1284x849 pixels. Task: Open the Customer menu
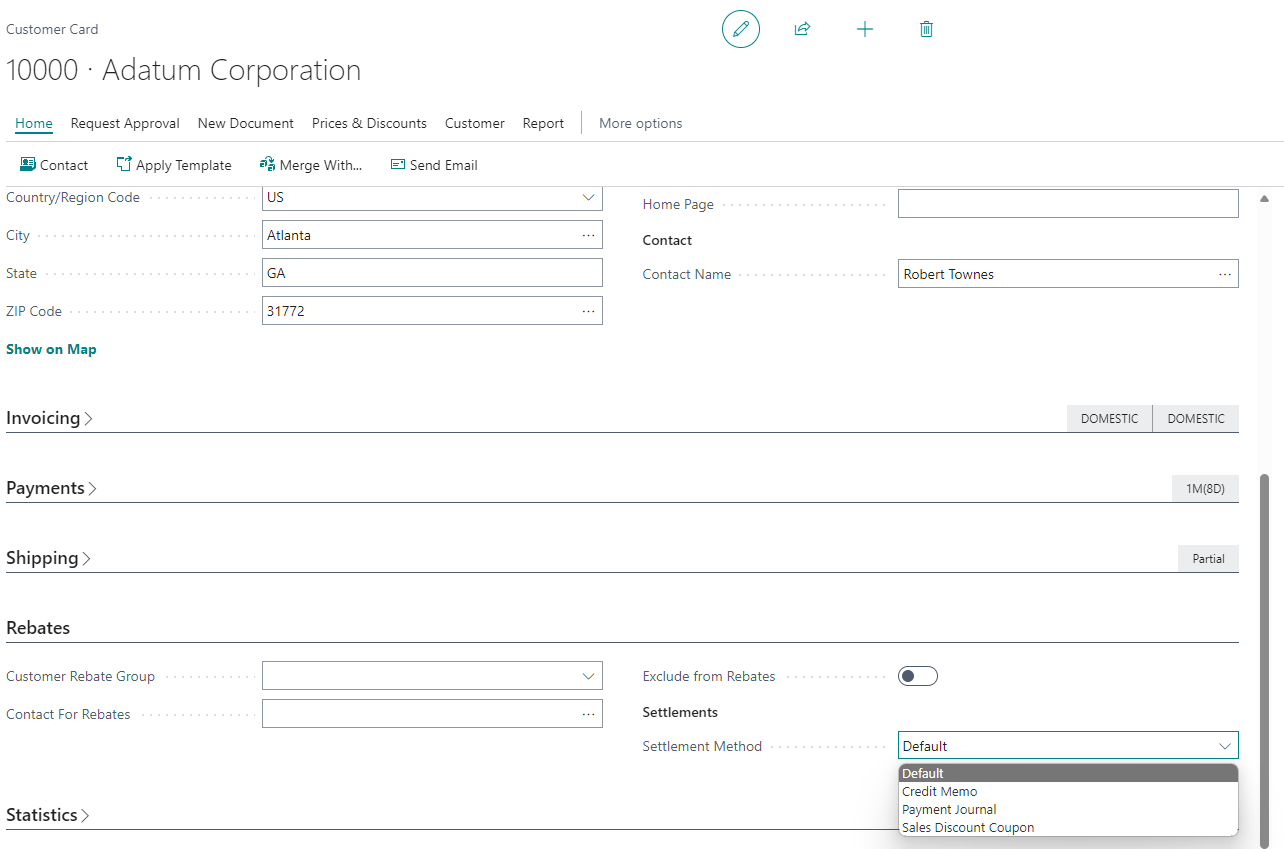click(475, 123)
